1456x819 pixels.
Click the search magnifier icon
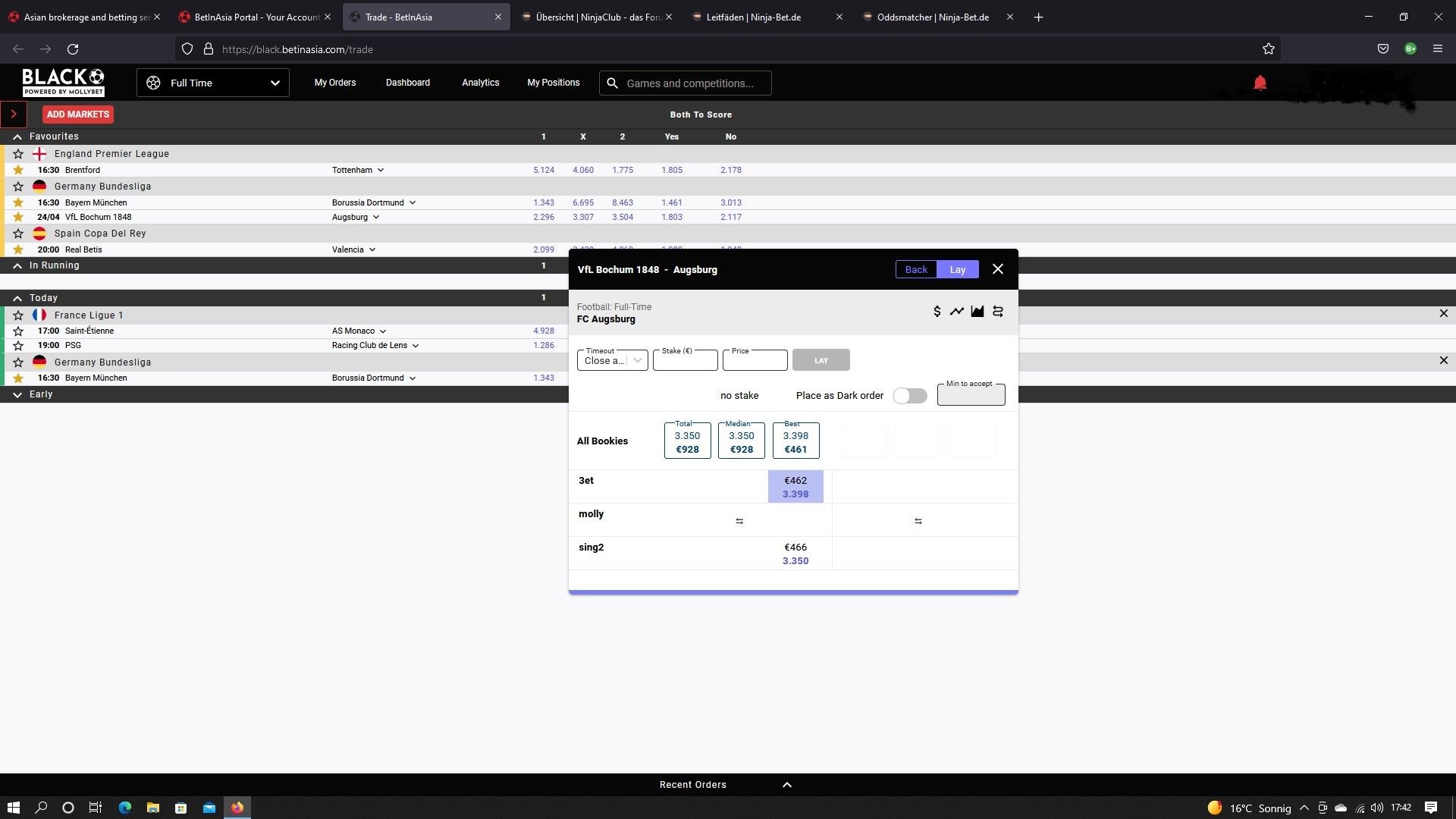pyautogui.click(x=612, y=83)
